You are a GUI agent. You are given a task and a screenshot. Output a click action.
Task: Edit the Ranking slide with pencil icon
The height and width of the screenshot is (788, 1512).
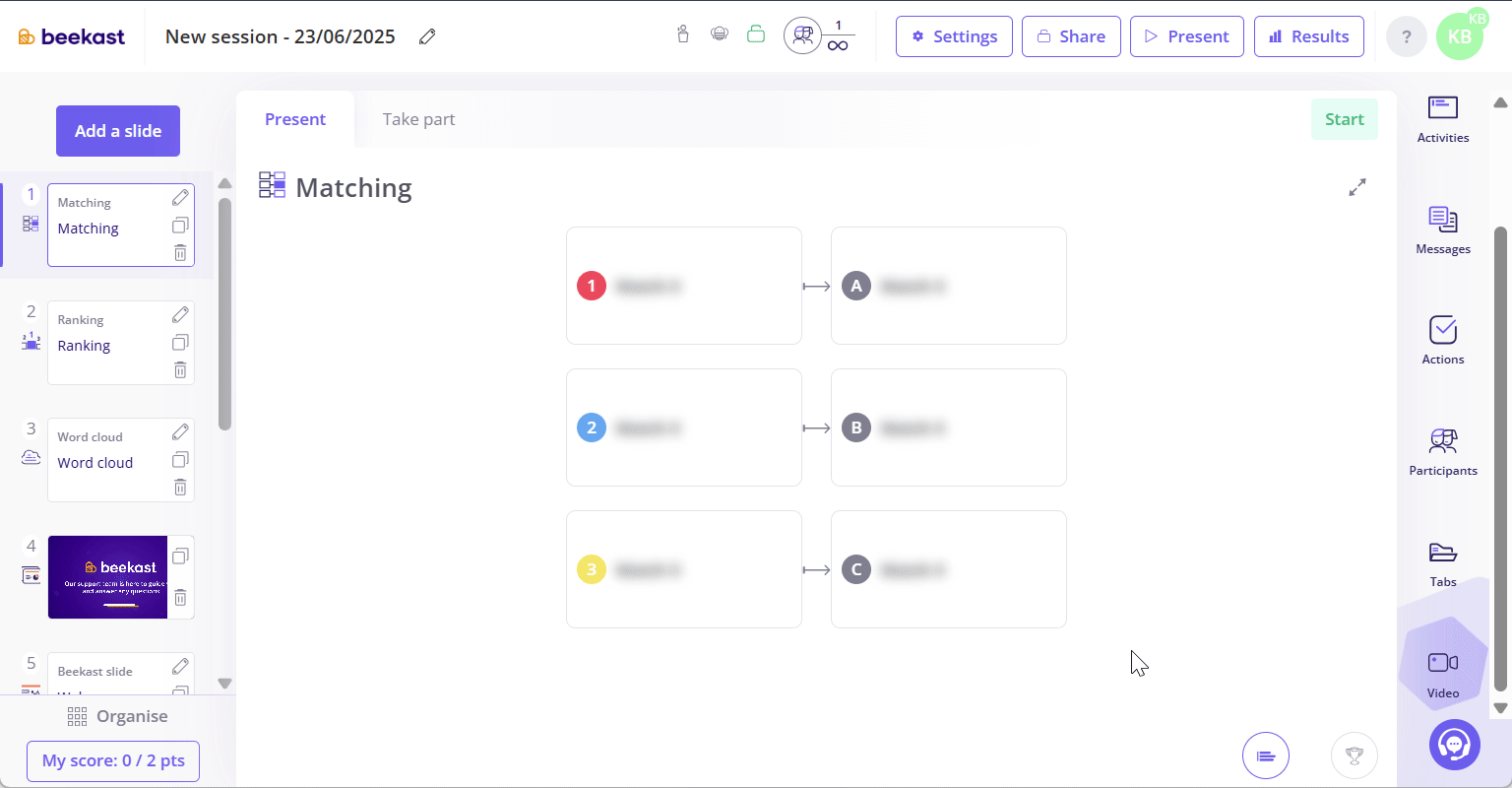pyautogui.click(x=180, y=315)
